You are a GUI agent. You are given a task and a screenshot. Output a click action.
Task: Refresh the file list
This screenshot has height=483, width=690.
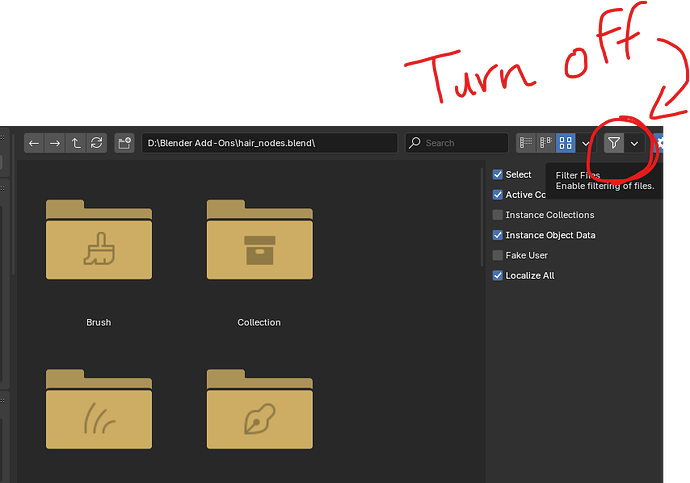coord(96,143)
